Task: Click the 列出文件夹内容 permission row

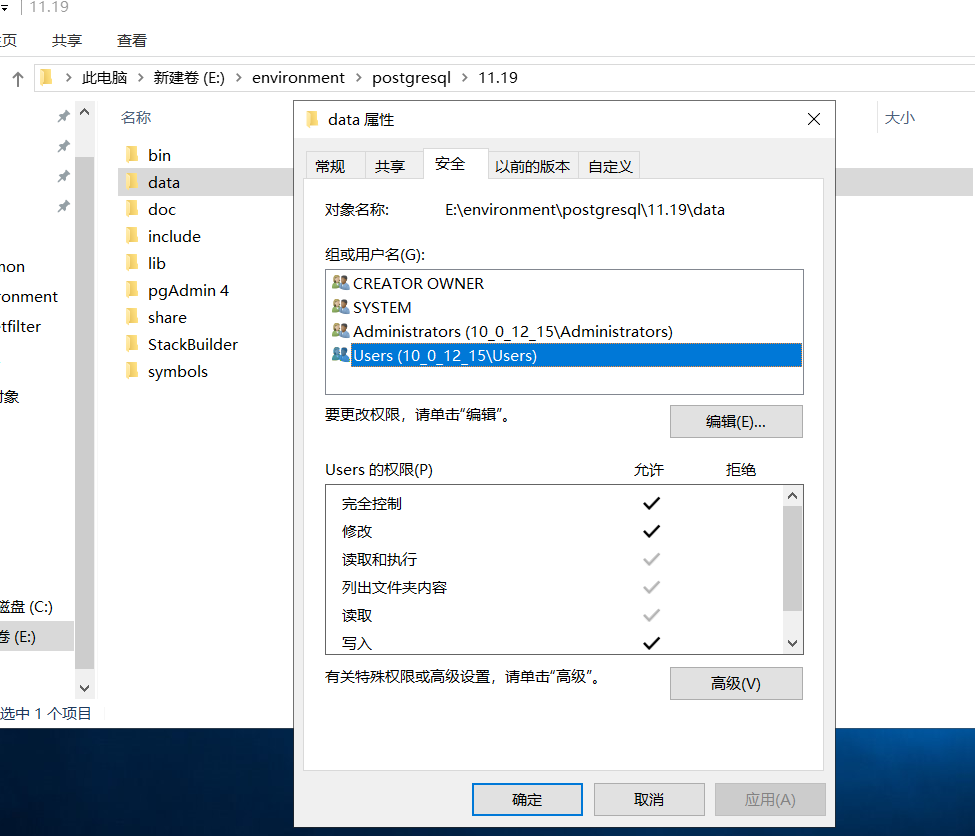Action: [x=553, y=587]
